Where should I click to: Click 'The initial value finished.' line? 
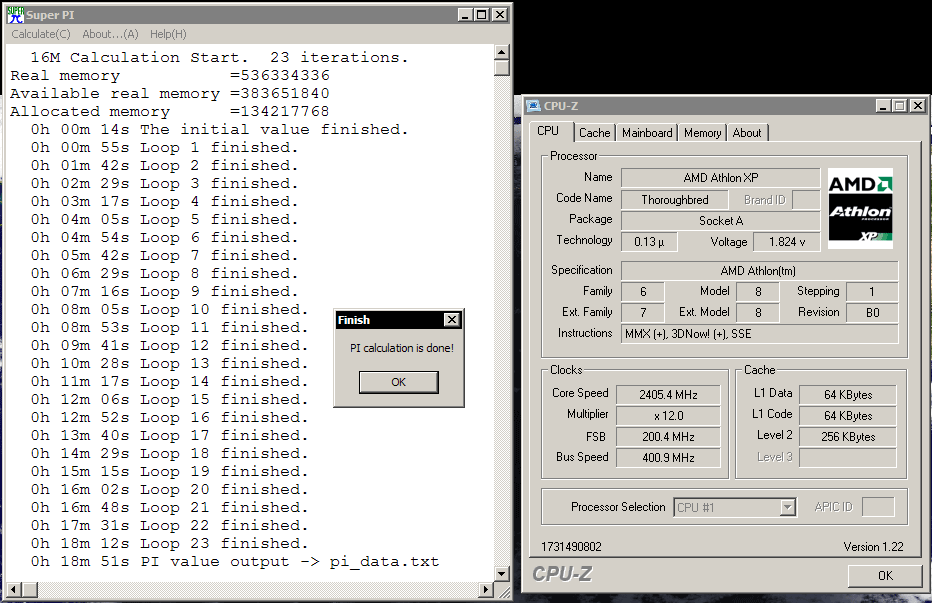point(219,130)
